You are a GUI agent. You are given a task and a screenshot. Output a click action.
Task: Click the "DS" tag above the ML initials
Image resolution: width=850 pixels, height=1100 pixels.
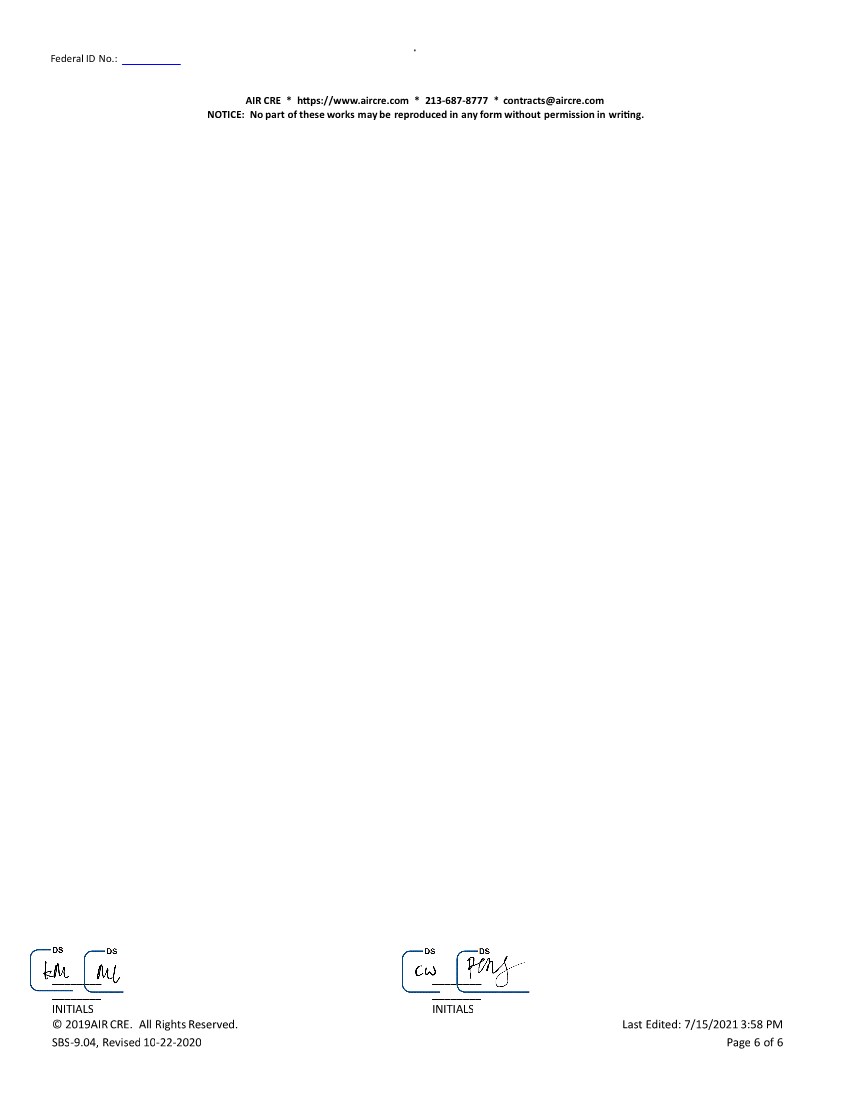click(111, 950)
